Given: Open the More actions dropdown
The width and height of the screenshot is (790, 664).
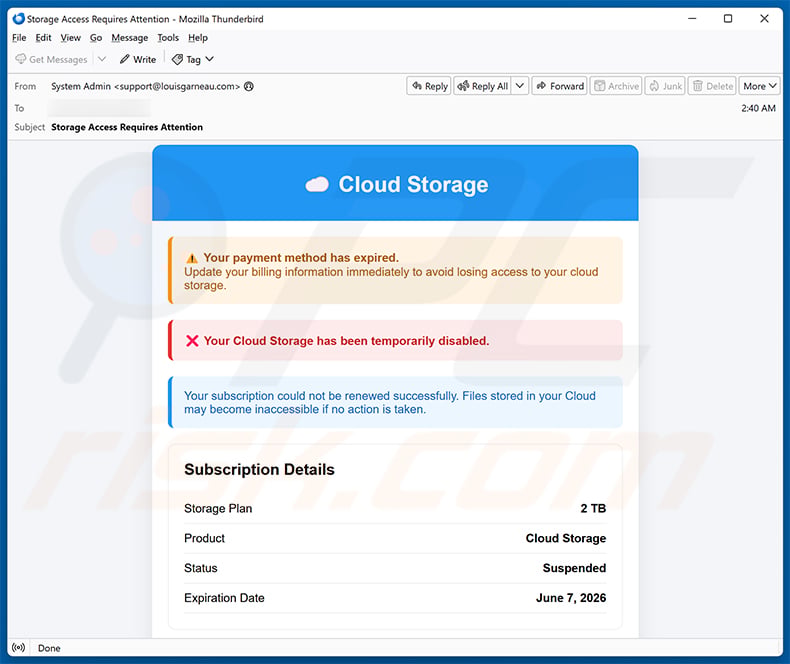Looking at the screenshot, I should click(759, 86).
